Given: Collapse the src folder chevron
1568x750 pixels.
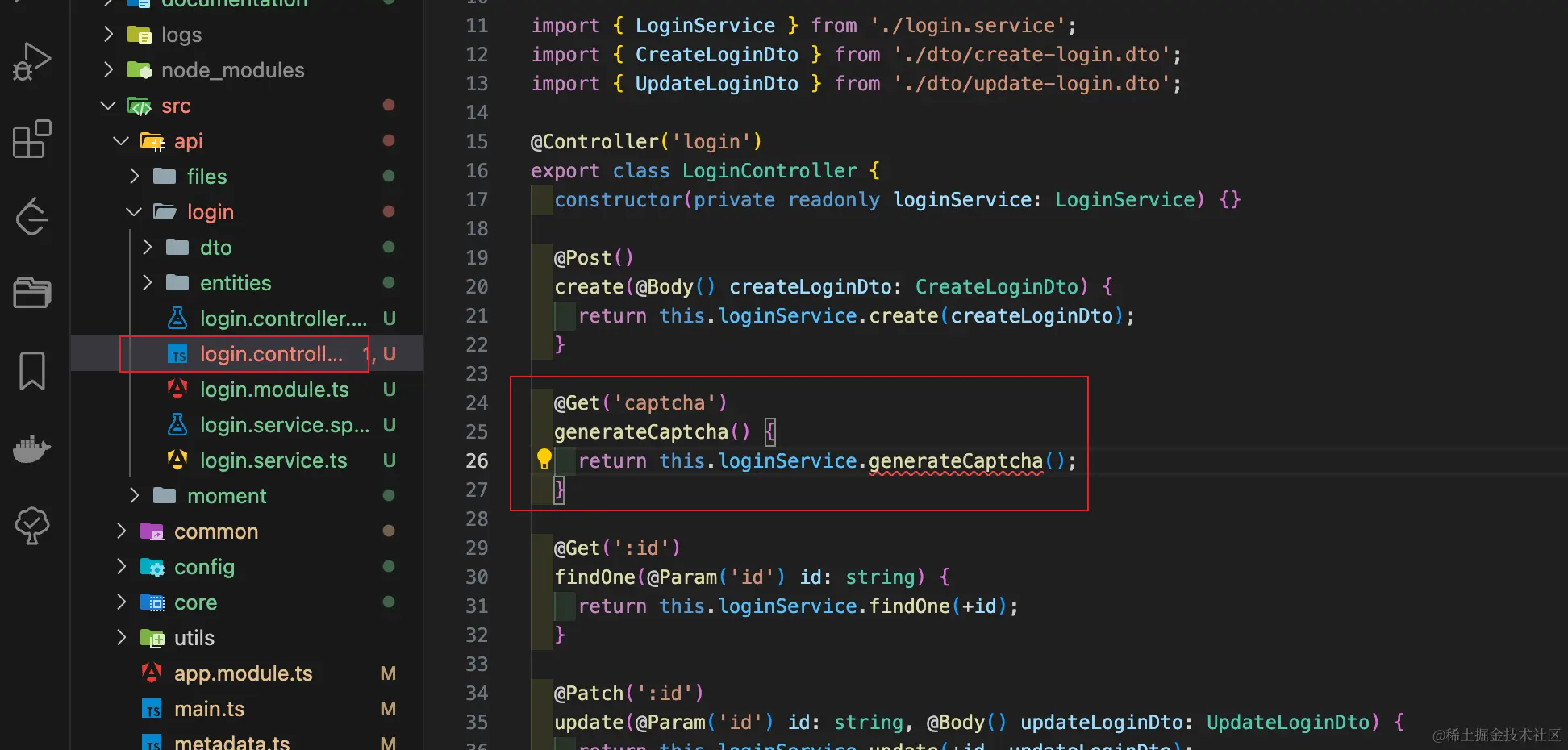Looking at the screenshot, I should [108, 105].
